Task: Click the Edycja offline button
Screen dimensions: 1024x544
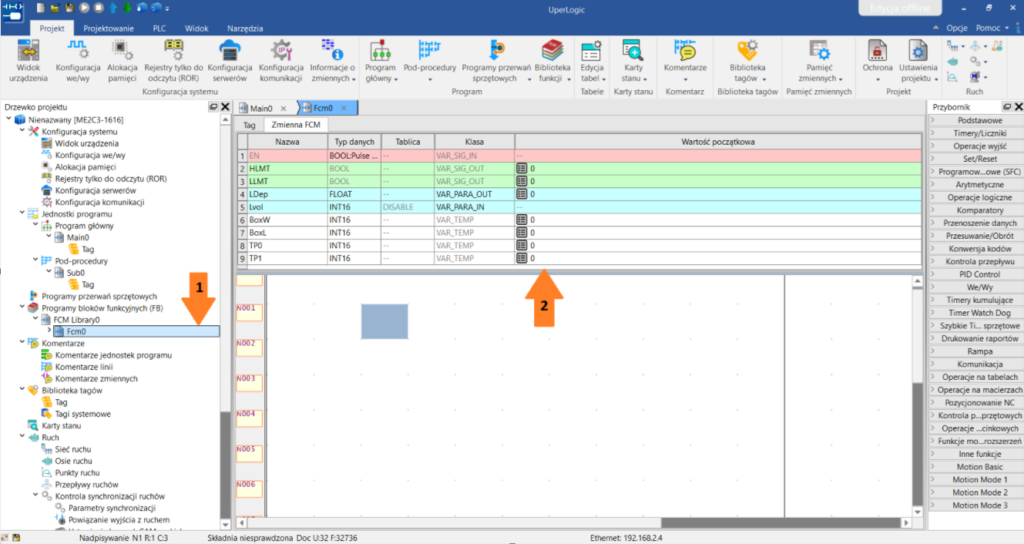Action: [x=900, y=8]
